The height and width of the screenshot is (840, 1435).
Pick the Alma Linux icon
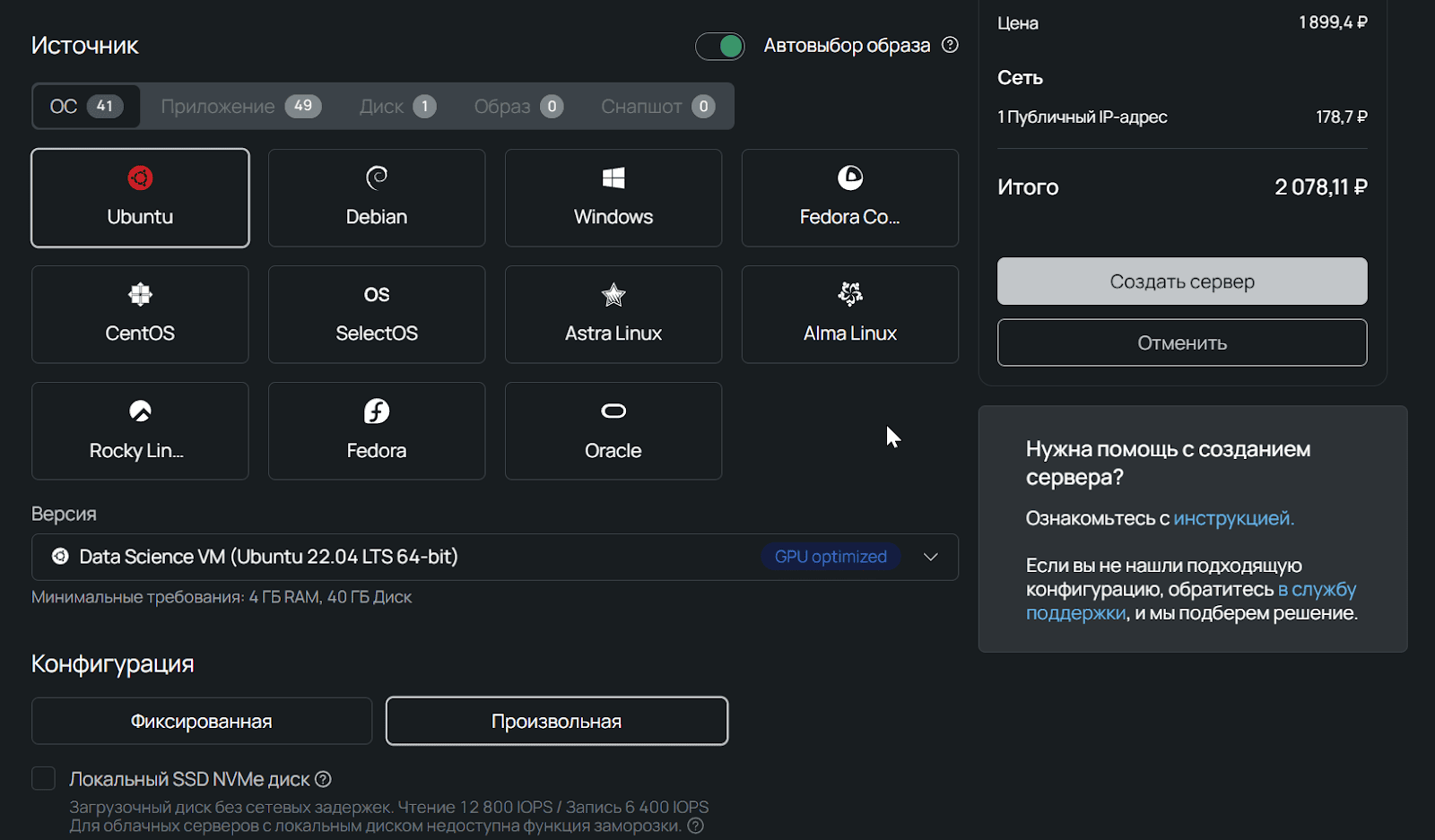849,294
